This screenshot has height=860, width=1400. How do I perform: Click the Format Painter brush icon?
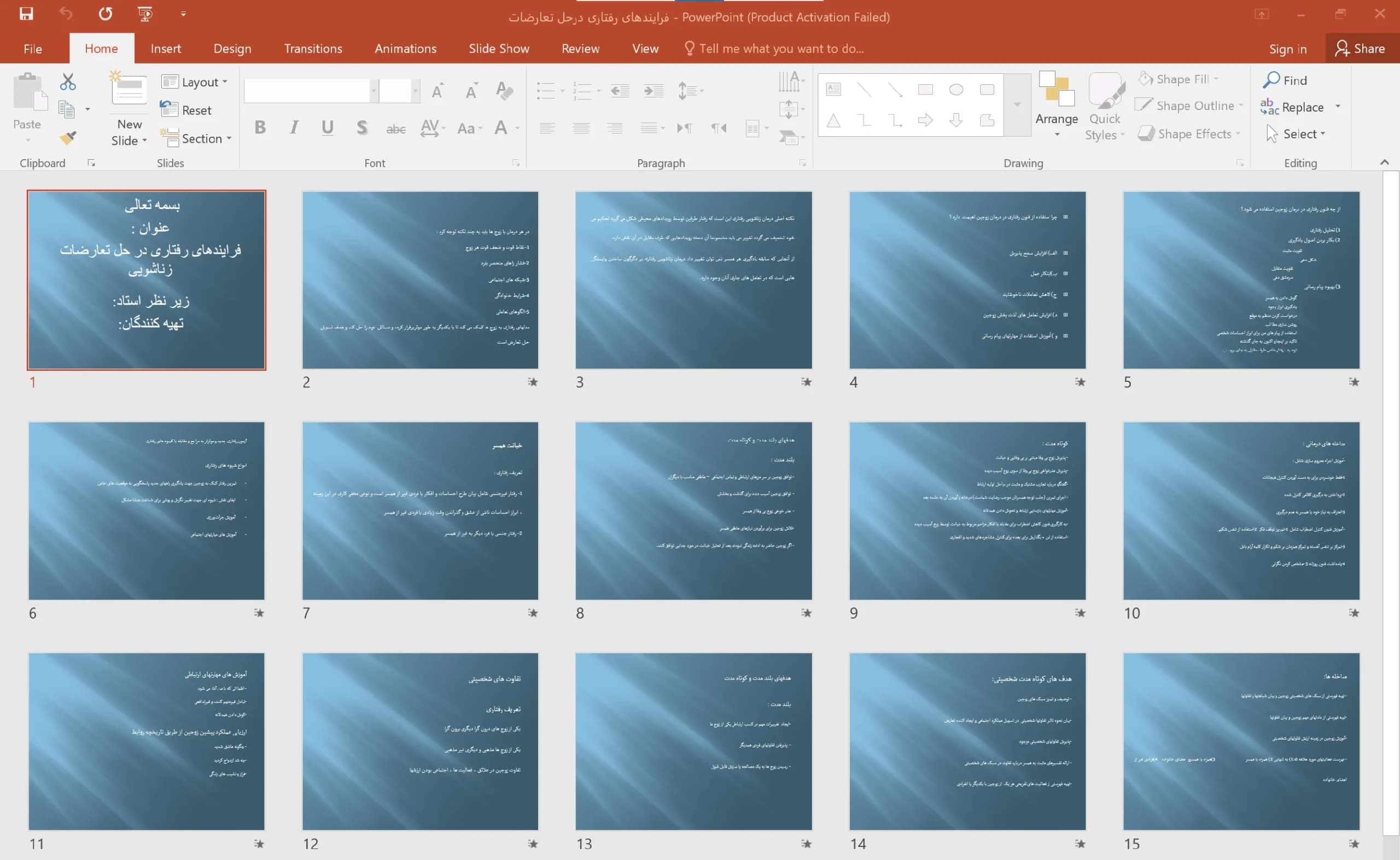click(68, 137)
